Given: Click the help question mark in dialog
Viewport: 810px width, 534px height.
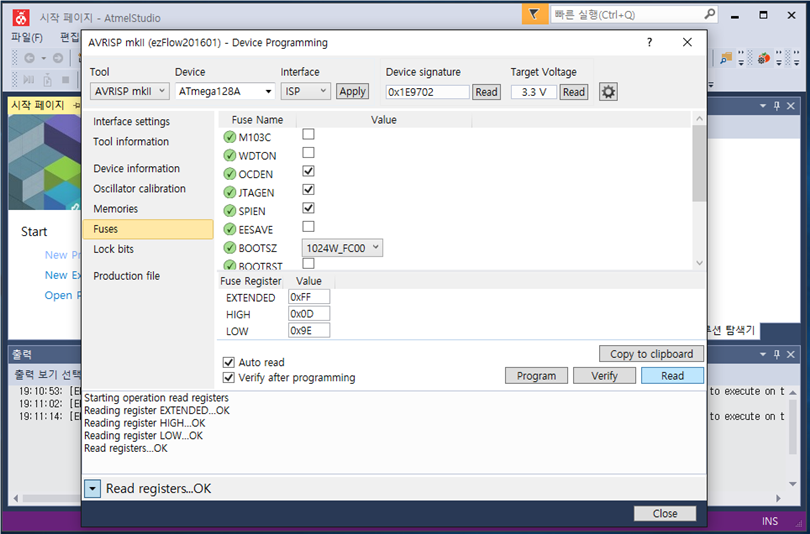Looking at the screenshot, I should pos(649,42).
